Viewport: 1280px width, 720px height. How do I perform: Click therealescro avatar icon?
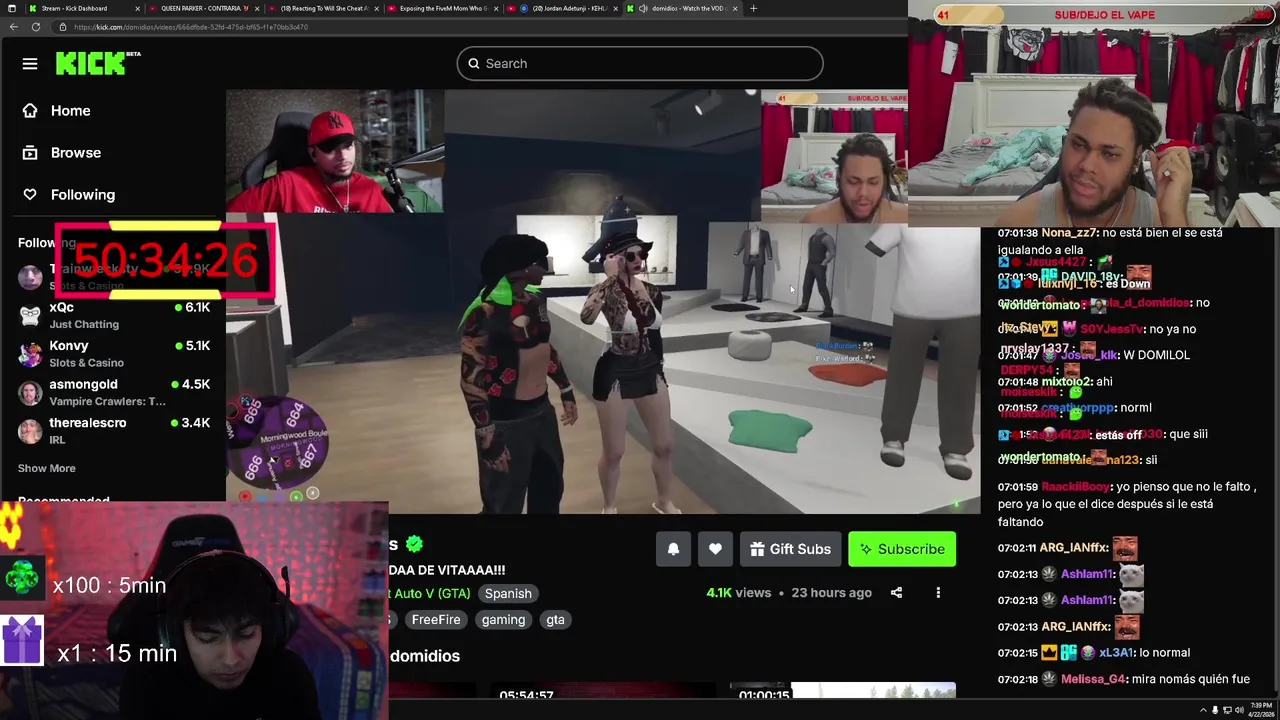[x=31, y=431]
